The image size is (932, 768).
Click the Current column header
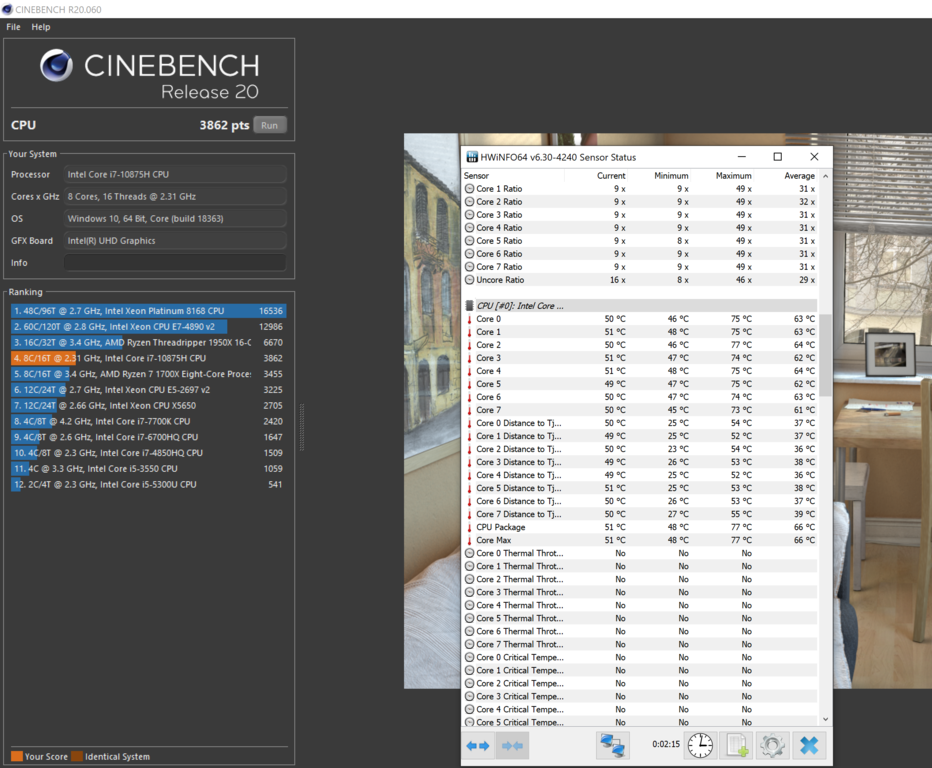[611, 176]
